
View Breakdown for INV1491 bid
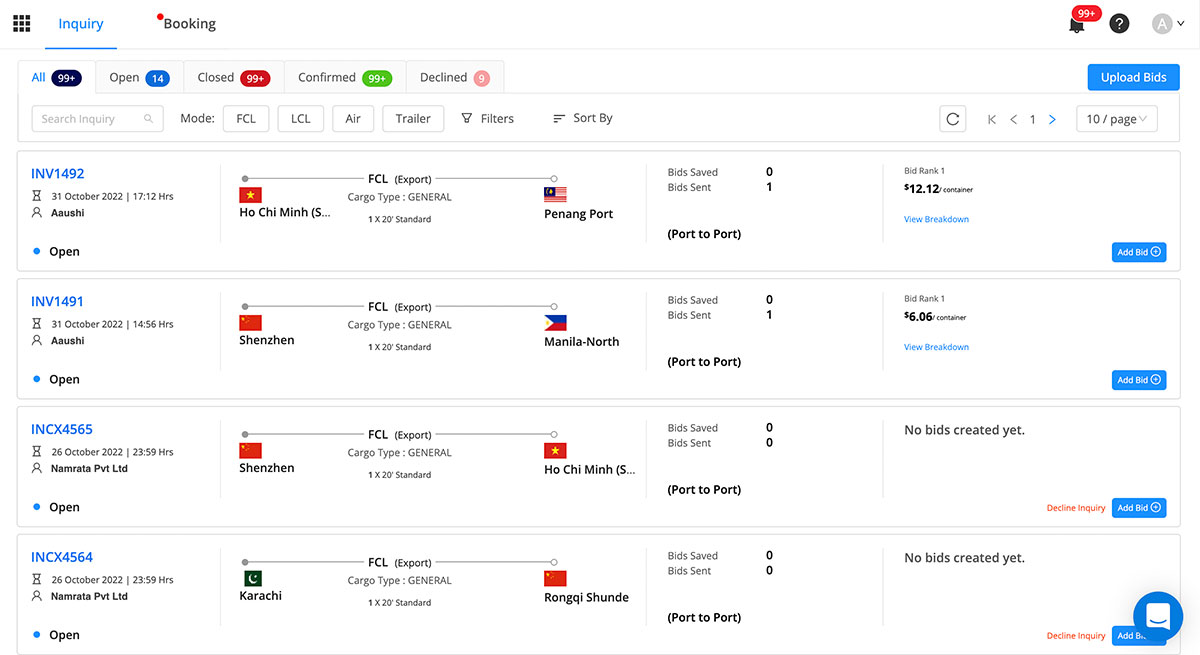936,347
